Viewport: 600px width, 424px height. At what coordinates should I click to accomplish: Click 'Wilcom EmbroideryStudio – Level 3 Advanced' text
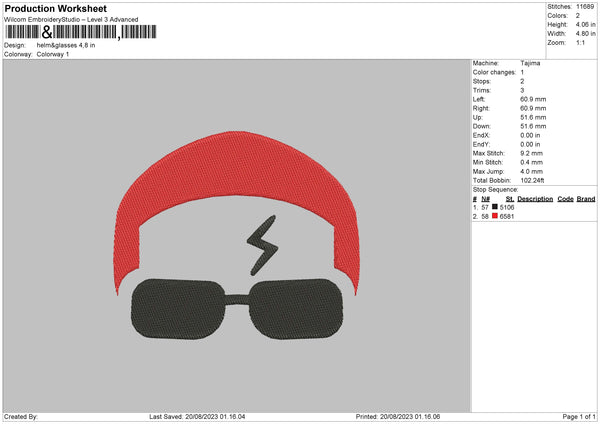pos(71,20)
